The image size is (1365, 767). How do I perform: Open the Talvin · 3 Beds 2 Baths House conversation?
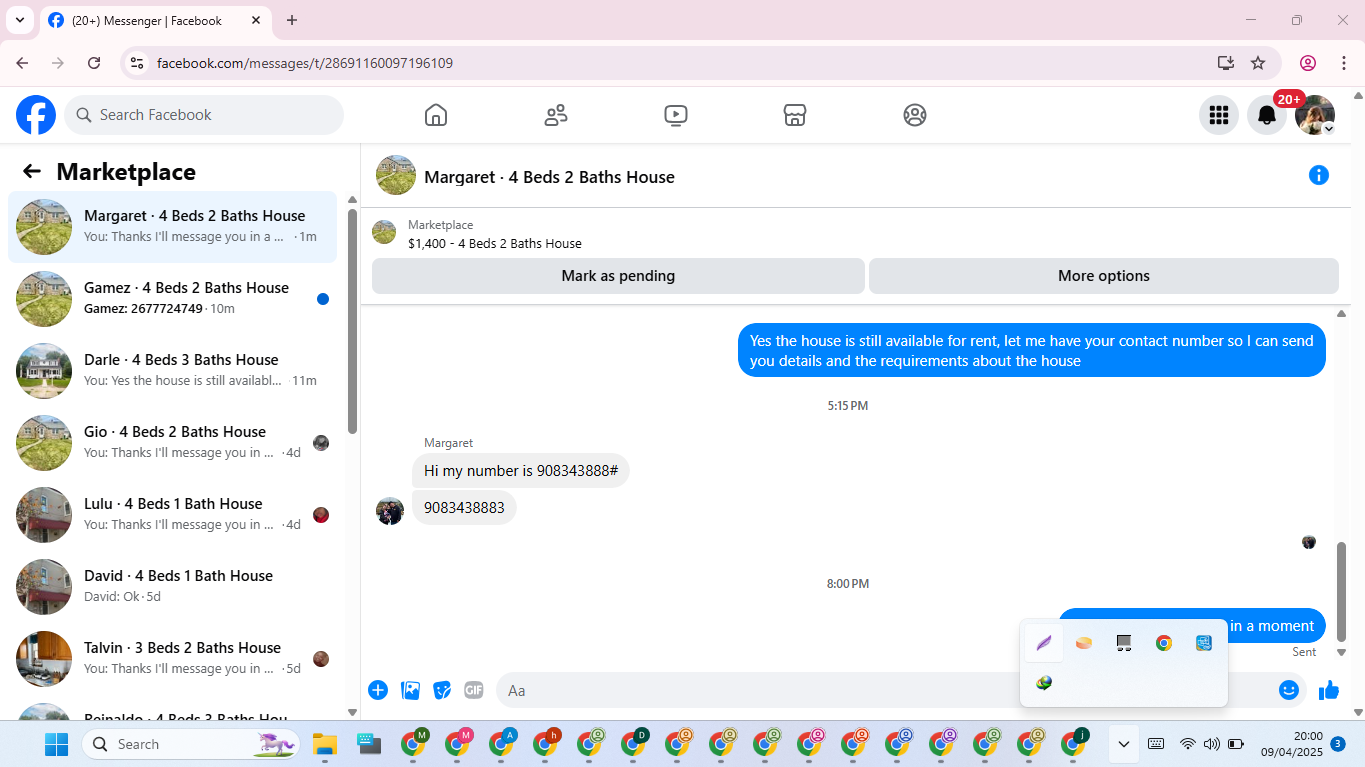click(172, 659)
